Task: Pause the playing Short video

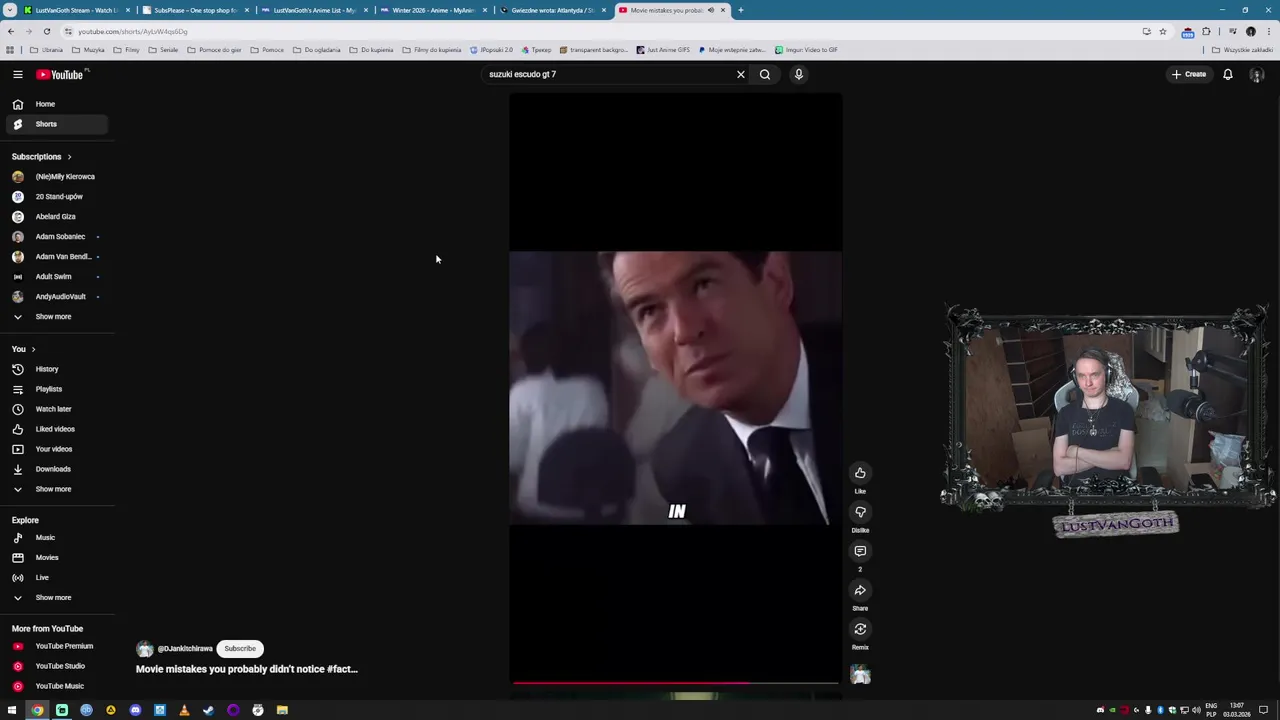Action: 675,388
